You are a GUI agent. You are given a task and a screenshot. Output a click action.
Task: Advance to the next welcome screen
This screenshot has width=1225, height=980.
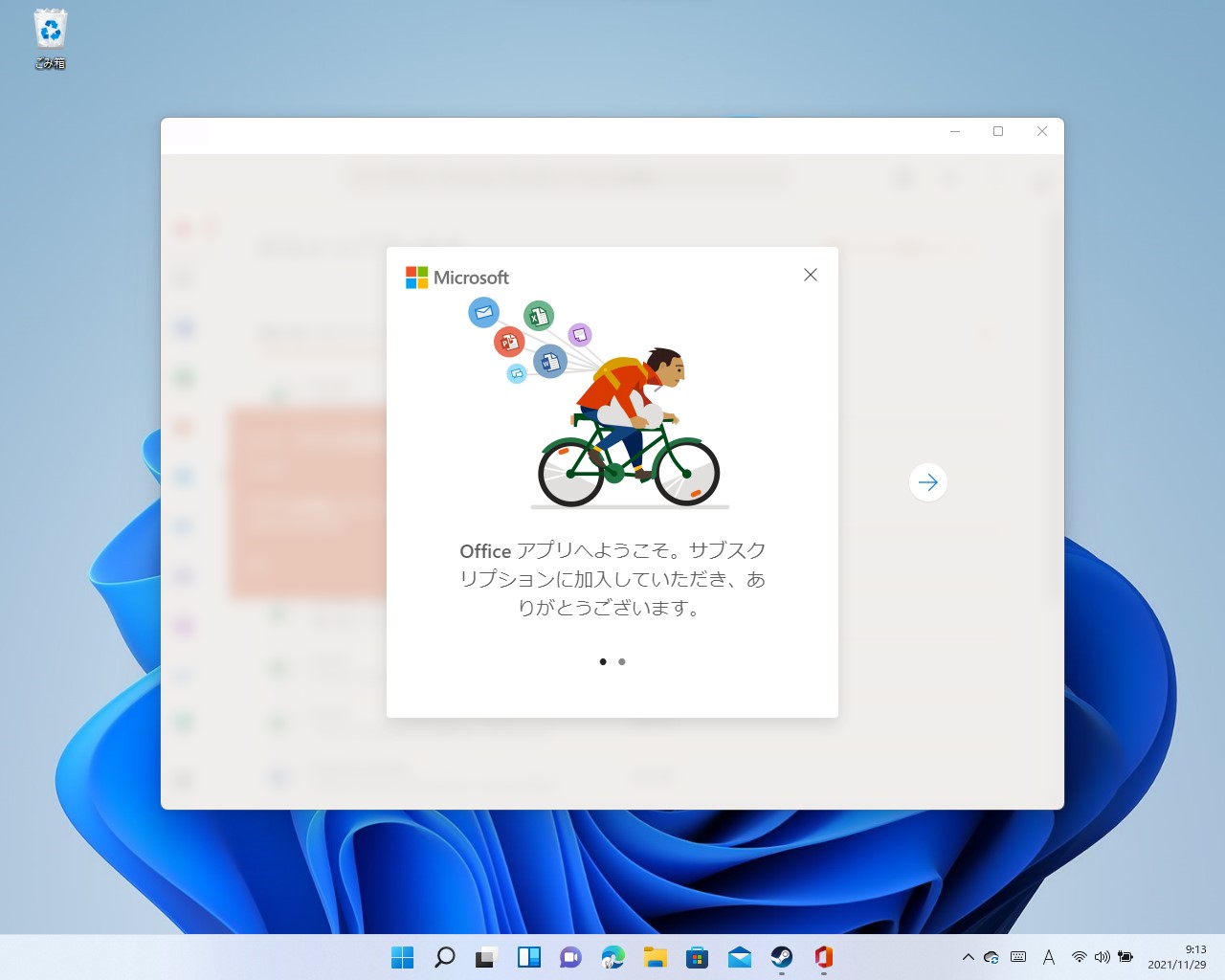[927, 482]
